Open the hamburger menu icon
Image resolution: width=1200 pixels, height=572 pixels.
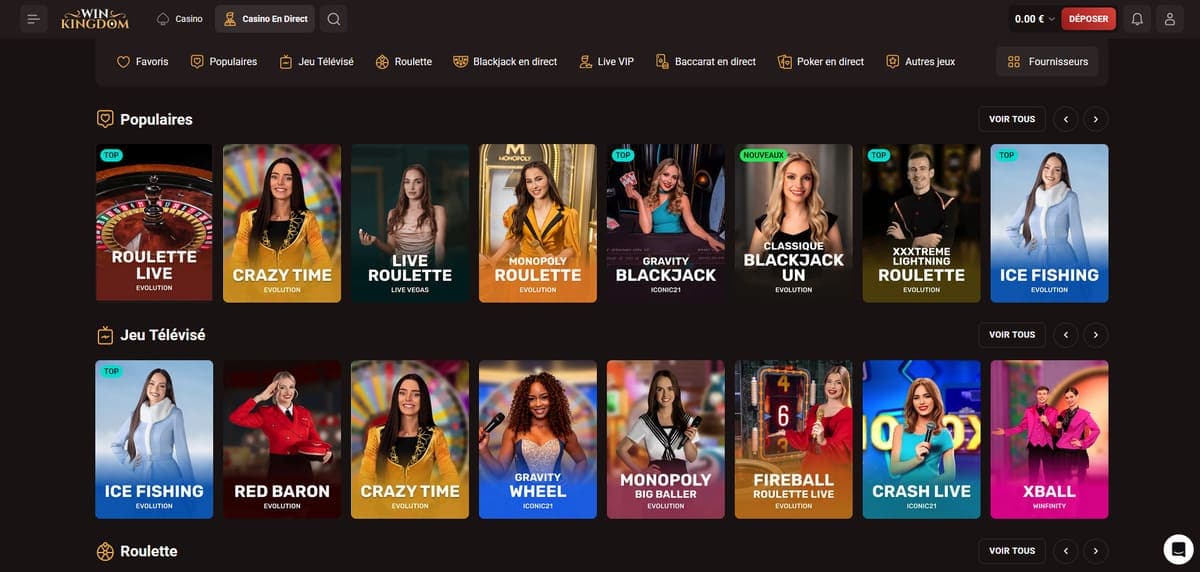(x=34, y=19)
